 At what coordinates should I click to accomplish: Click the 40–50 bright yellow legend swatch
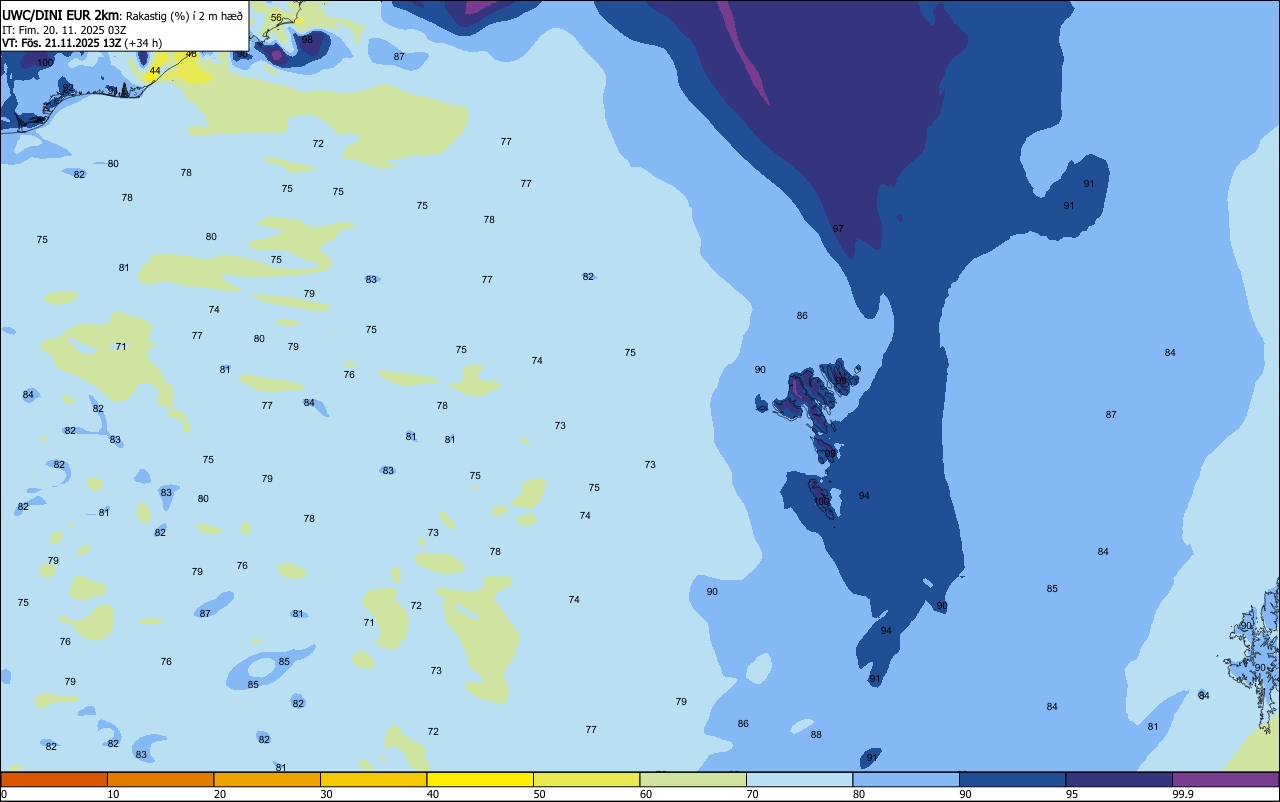480,779
